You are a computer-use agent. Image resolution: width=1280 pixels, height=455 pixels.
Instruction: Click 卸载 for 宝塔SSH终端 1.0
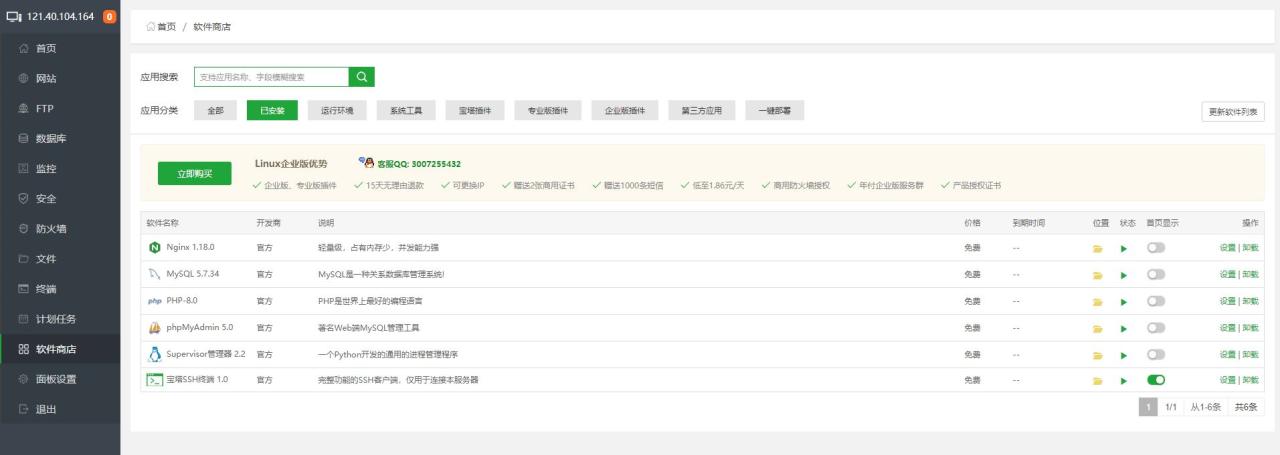coord(1250,379)
